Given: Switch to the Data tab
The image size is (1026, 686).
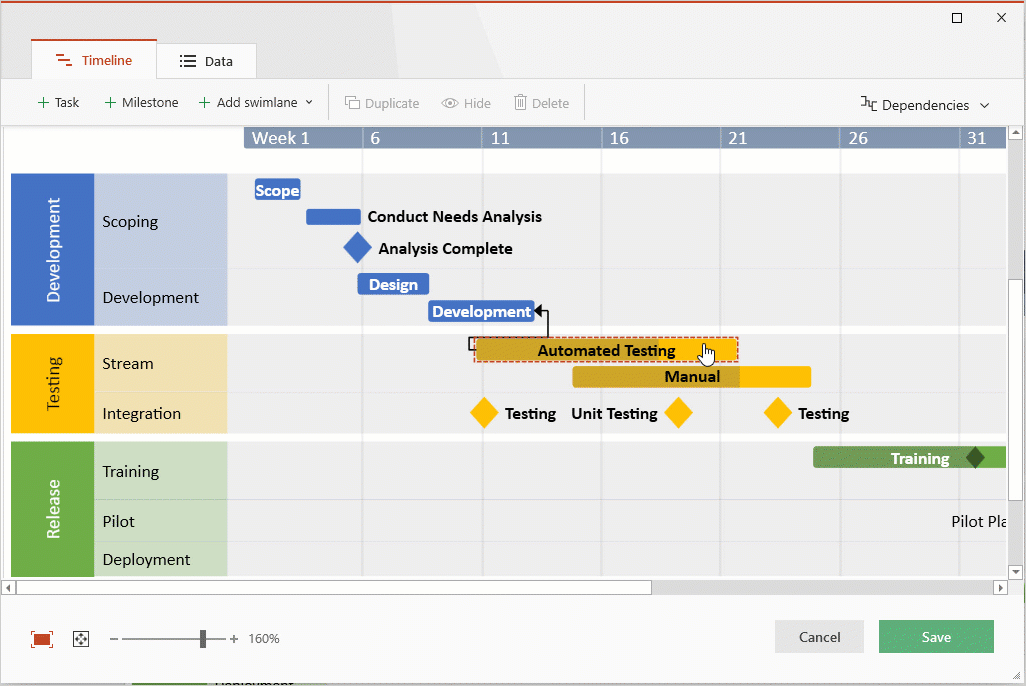Looking at the screenshot, I should 206,60.
